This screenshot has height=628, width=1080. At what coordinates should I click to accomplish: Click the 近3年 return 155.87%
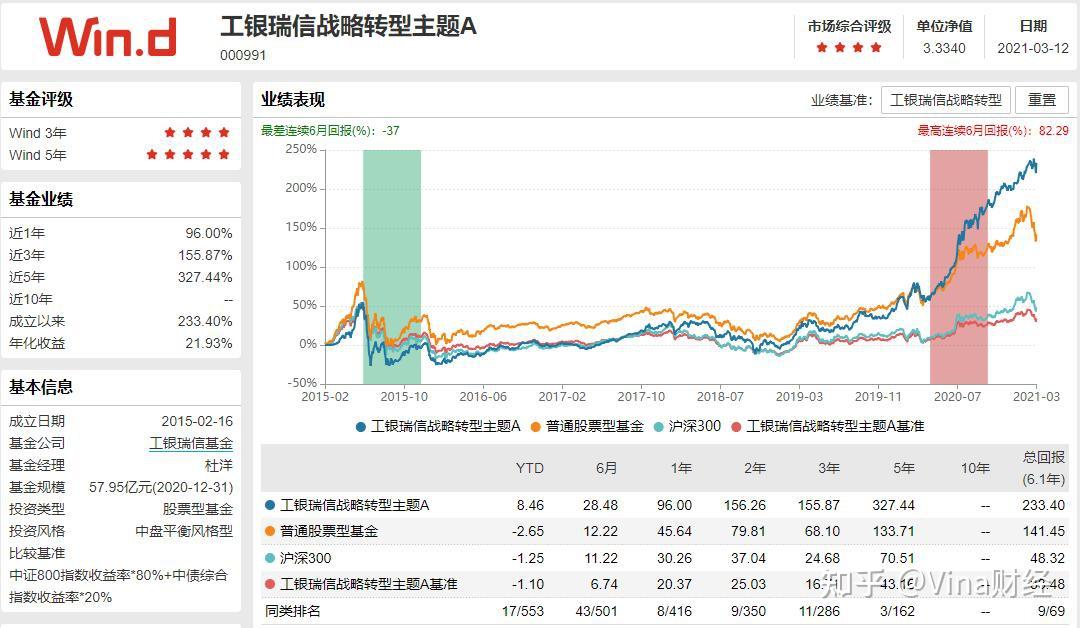coord(205,255)
